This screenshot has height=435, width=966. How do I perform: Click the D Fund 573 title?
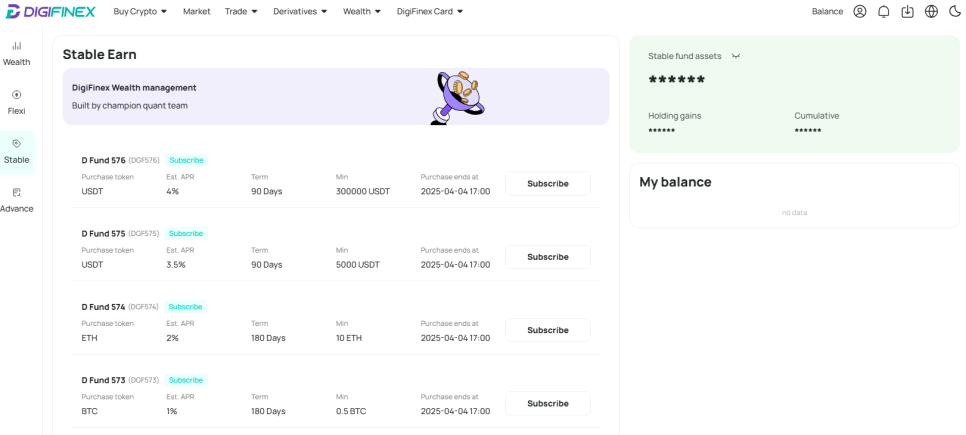103,380
